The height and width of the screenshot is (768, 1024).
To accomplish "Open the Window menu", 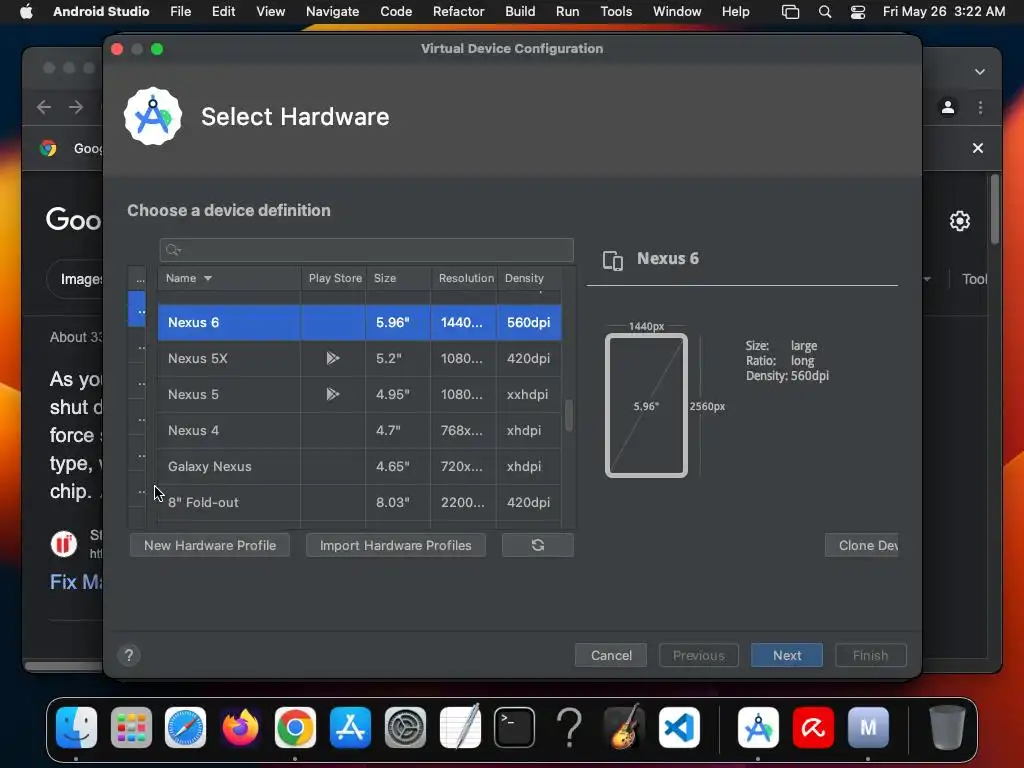I will click(677, 12).
